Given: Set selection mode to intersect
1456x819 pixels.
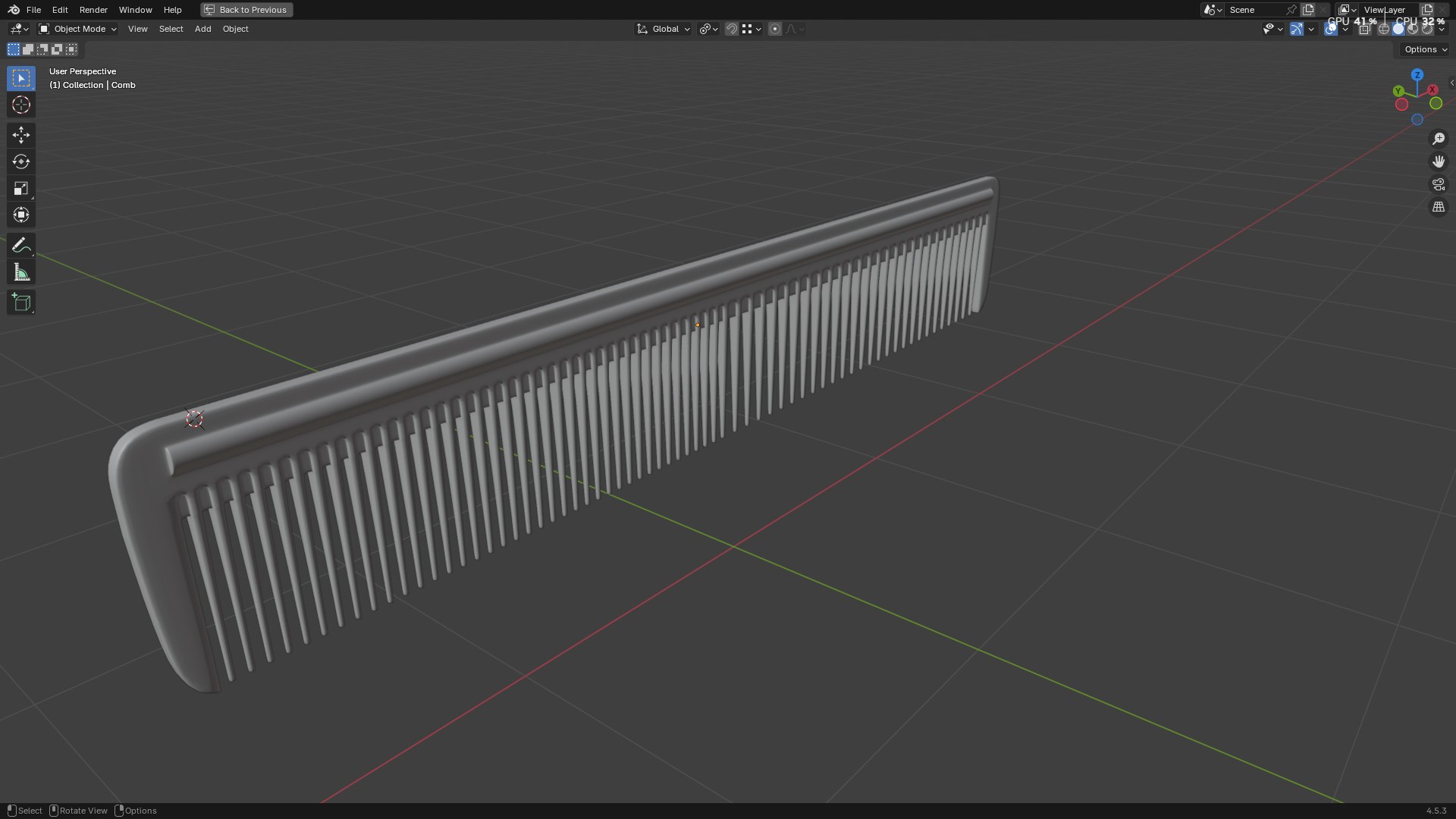Looking at the screenshot, I should (x=71, y=49).
